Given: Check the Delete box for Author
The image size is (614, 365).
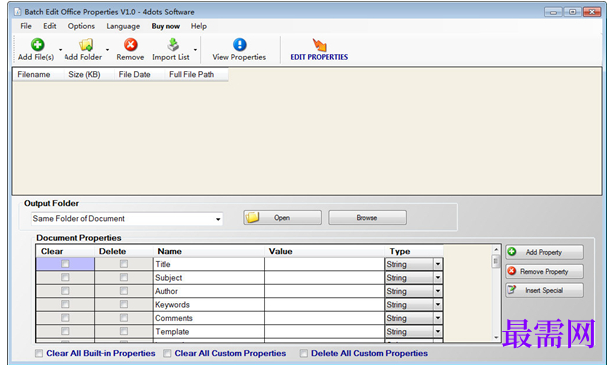Looking at the screenshot, I should [x=124, y=291].
